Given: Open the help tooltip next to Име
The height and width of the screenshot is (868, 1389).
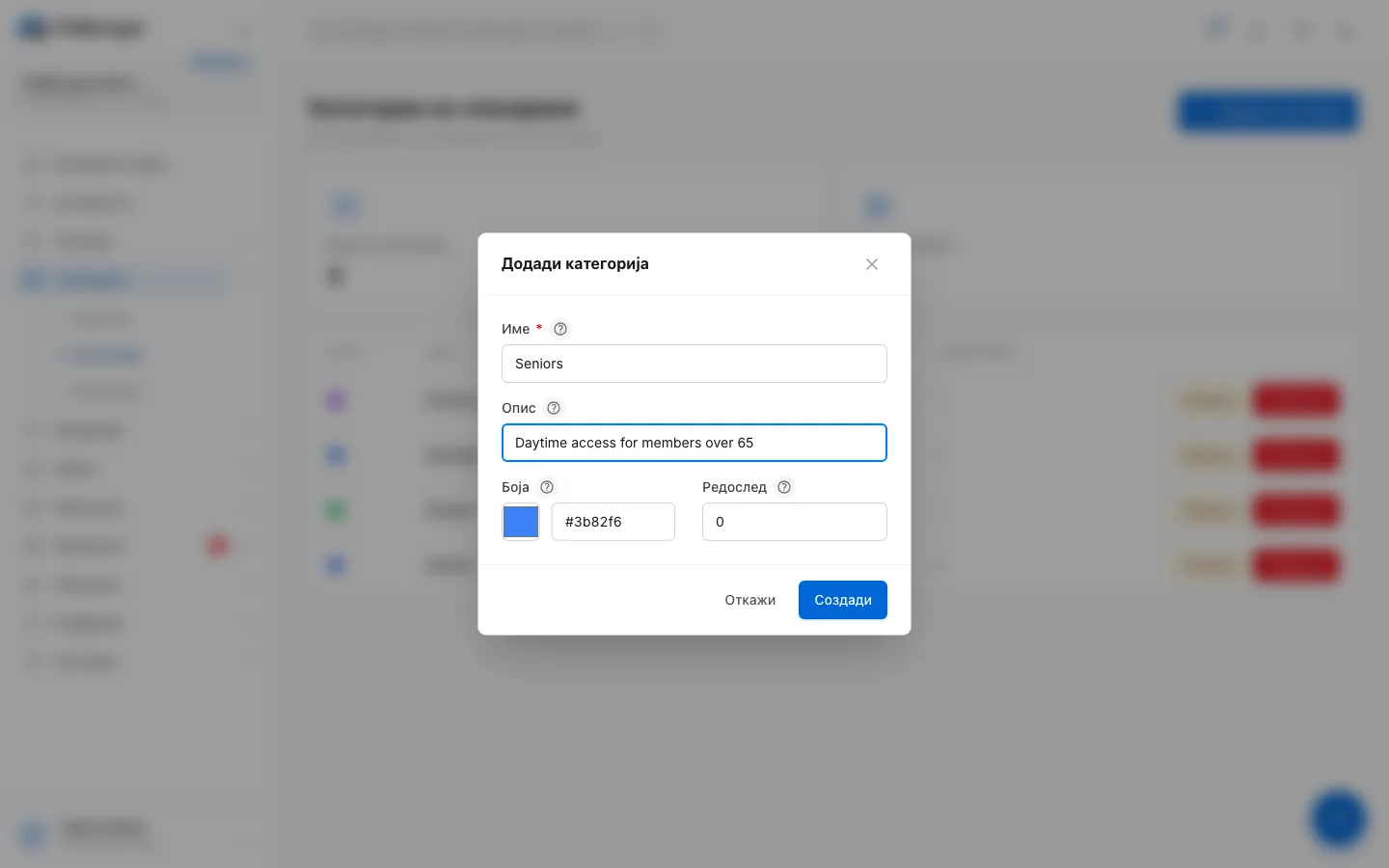Looking at the screenshot, I should point(560,329).
